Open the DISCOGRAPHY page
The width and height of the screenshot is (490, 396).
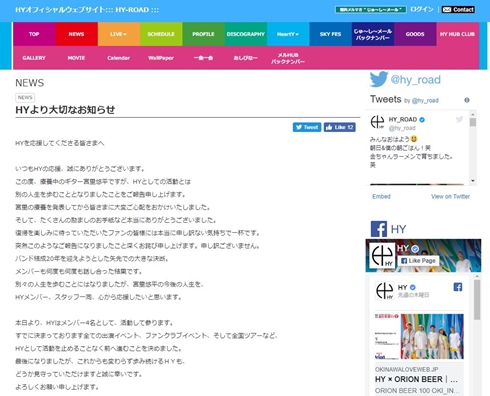(246, 34)
